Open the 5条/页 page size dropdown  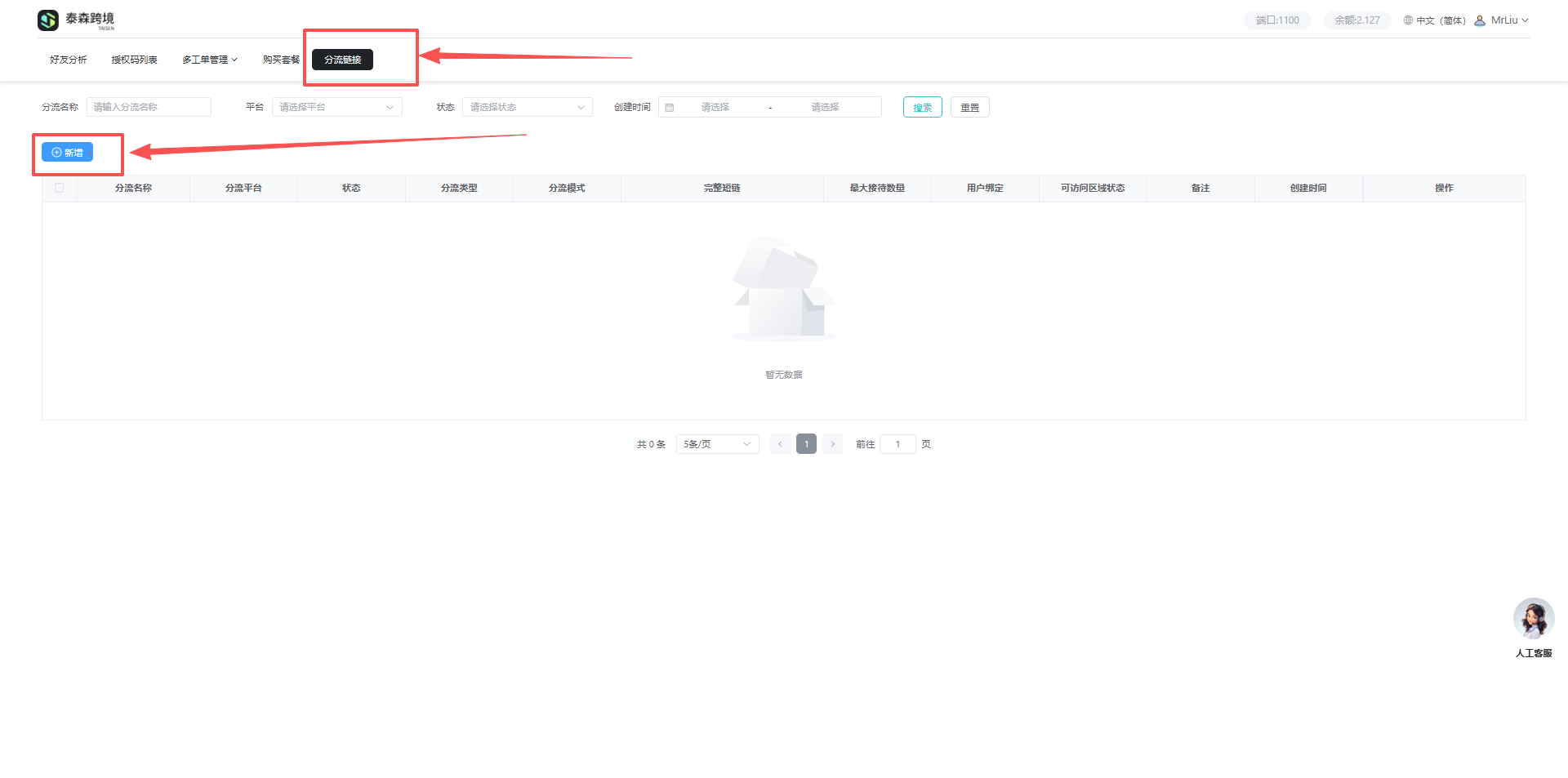[x=717, y=444]
